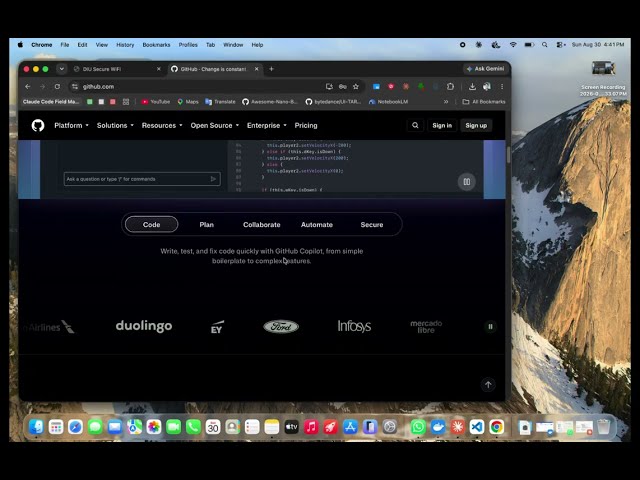Open the History menu

click(125, 45)
